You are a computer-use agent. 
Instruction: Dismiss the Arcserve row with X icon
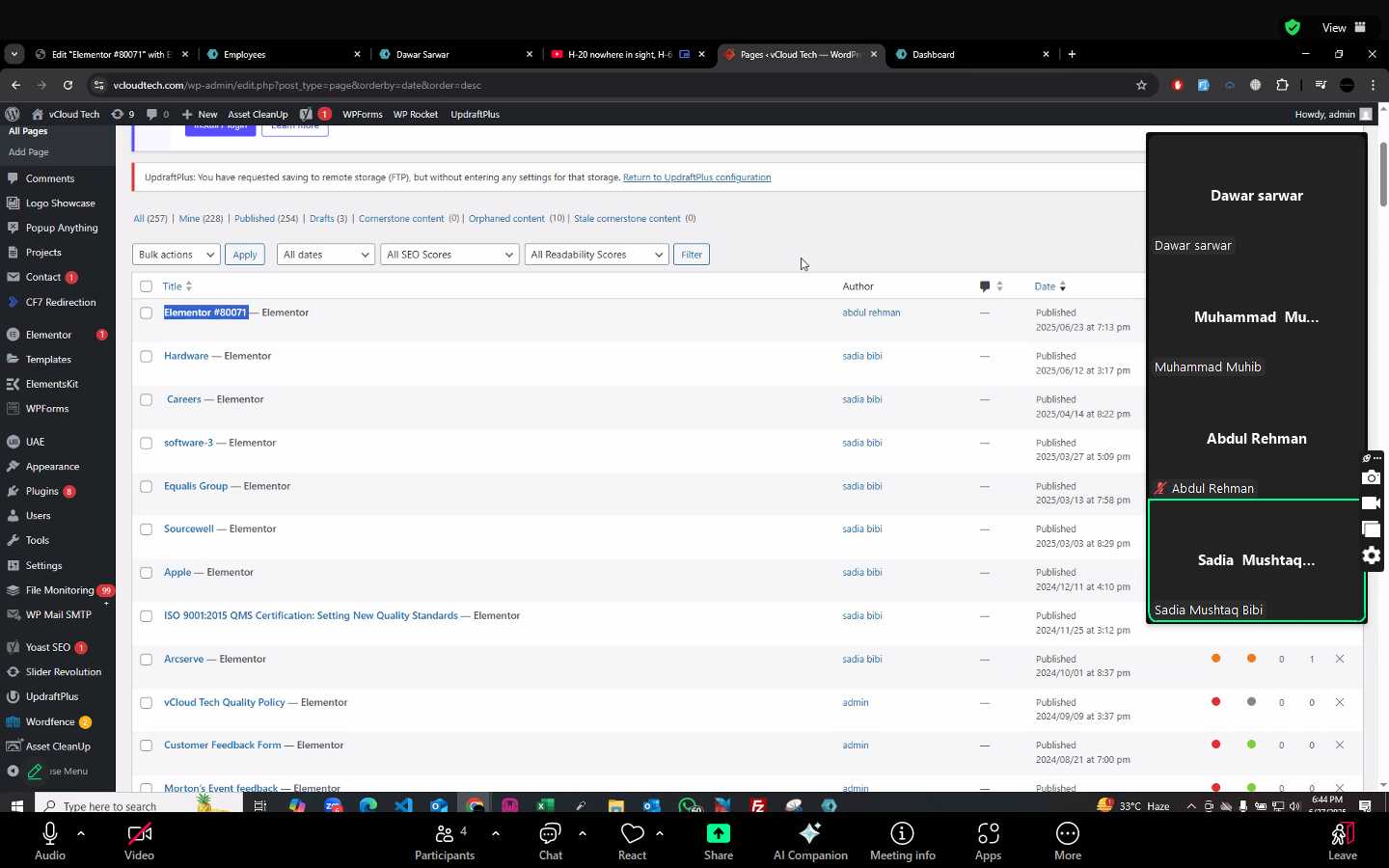(1340, 659)
